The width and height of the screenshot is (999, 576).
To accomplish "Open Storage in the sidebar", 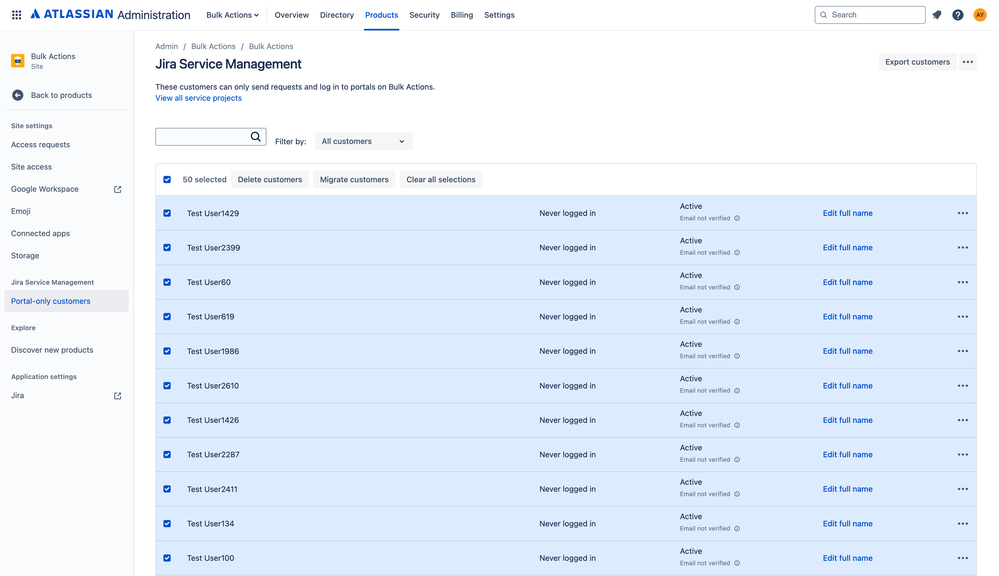I will [x=25, y=256].
